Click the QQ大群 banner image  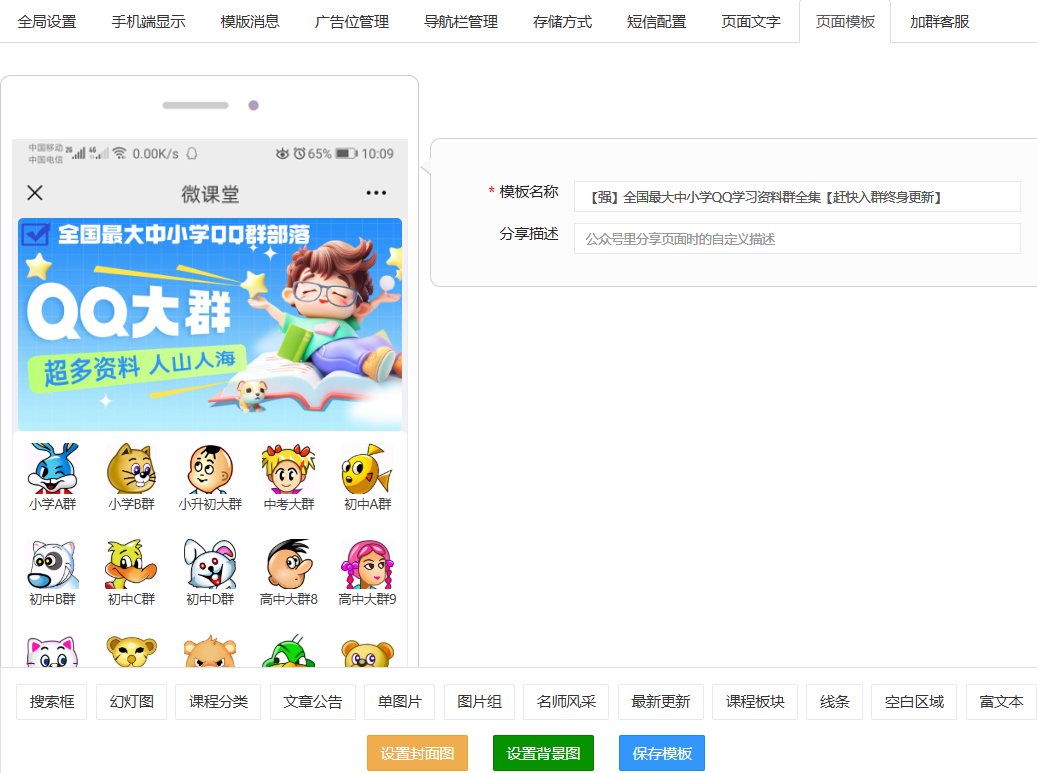210,324
